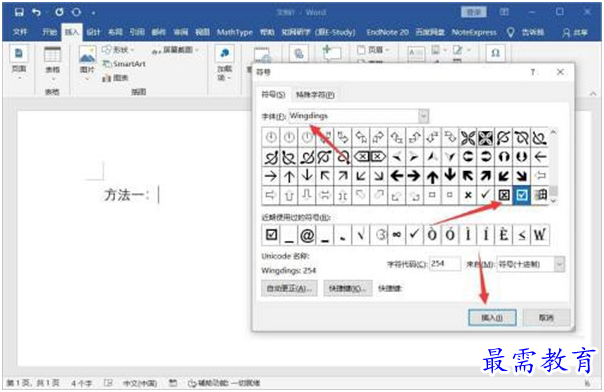Screen dimensions: 604x392
Task: Select the boxed X symbol in the grid
Action: coord(504,195)
